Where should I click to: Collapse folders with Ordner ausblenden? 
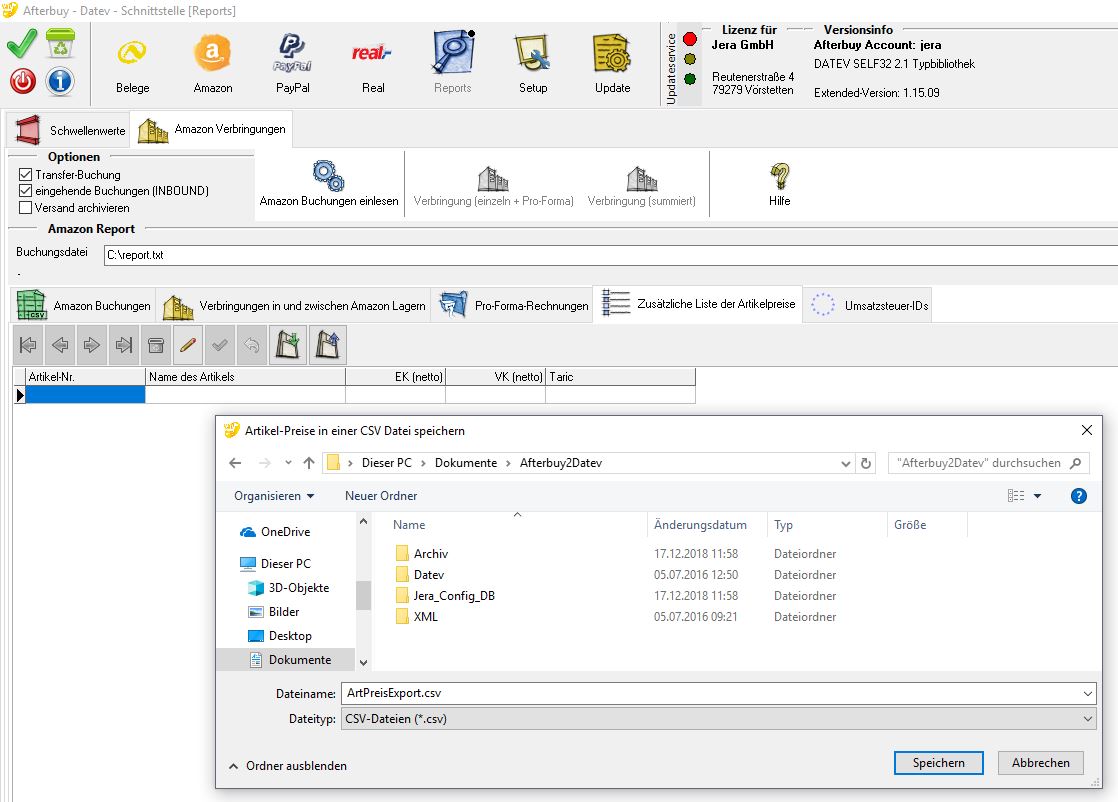pos(287,766)
